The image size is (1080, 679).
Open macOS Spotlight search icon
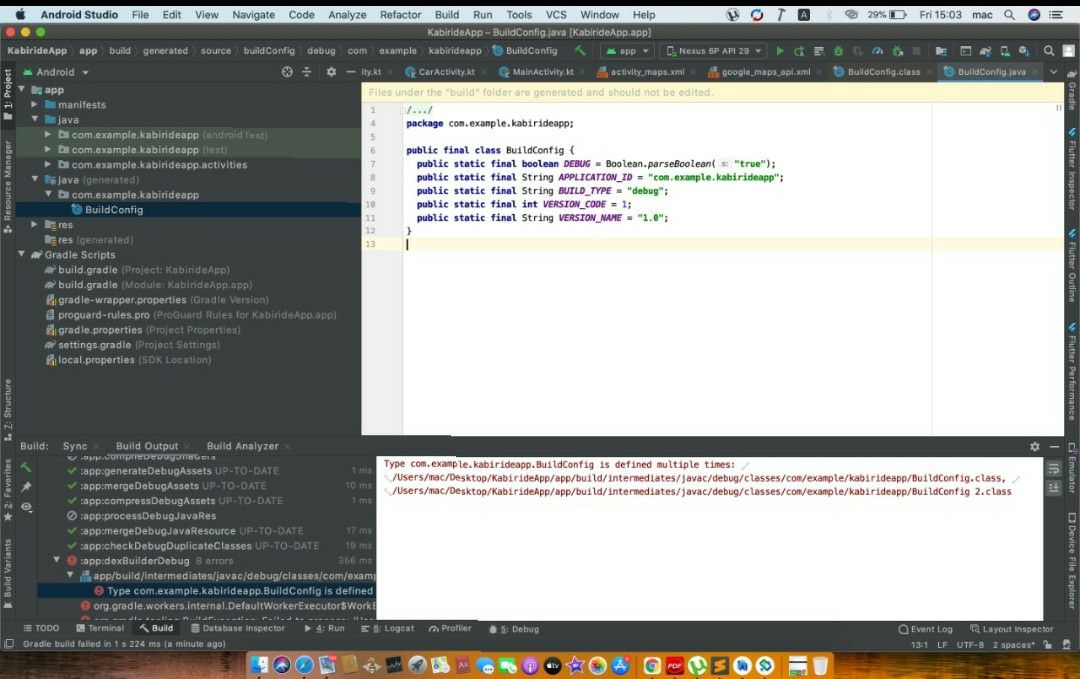point(1009,14)
